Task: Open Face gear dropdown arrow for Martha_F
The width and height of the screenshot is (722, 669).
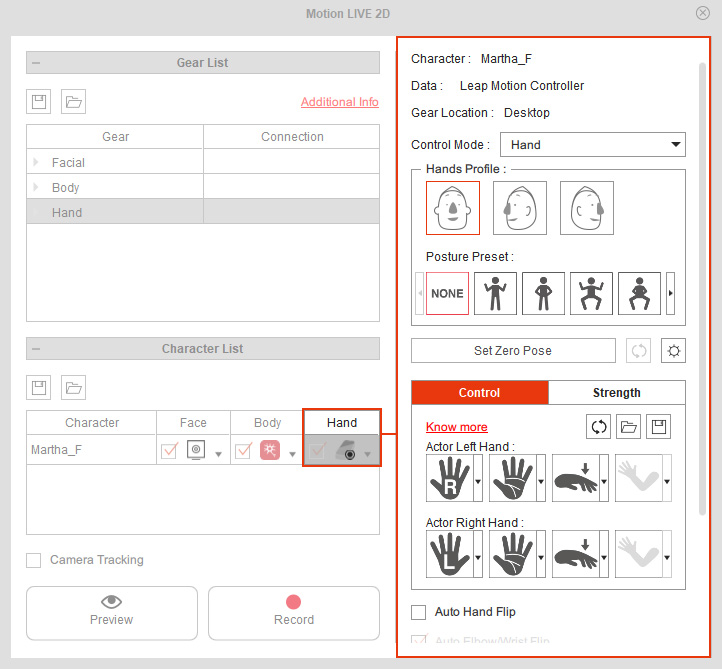Action: coord(218,454)
